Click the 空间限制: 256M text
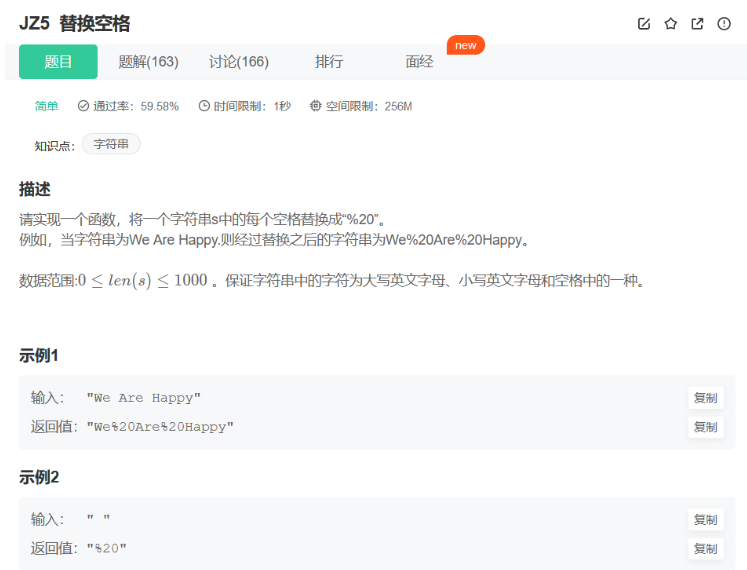The height and width of the screenshot is (570, 747). 369,106
